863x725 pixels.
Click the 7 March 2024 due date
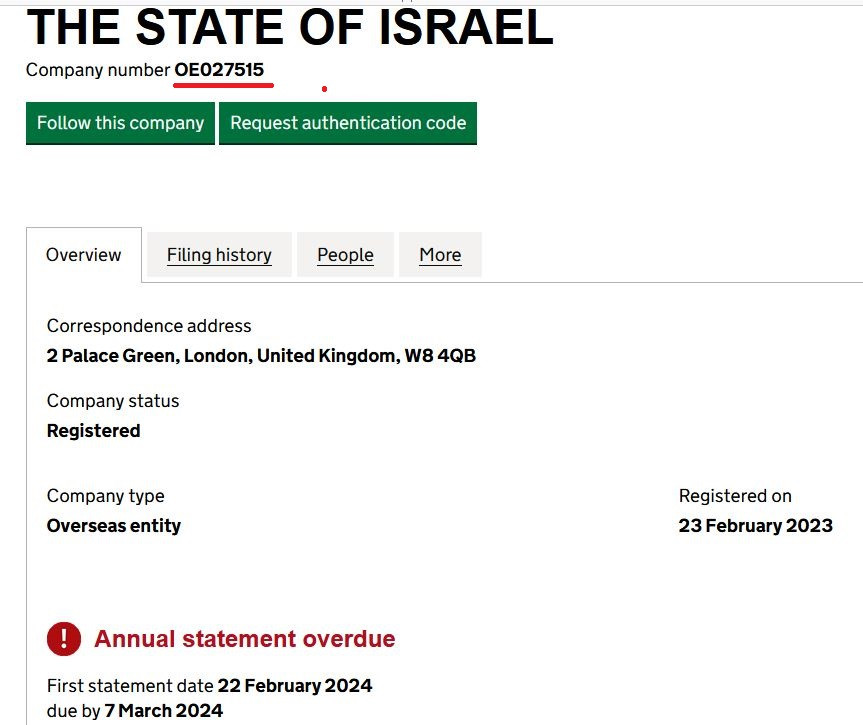164,711
